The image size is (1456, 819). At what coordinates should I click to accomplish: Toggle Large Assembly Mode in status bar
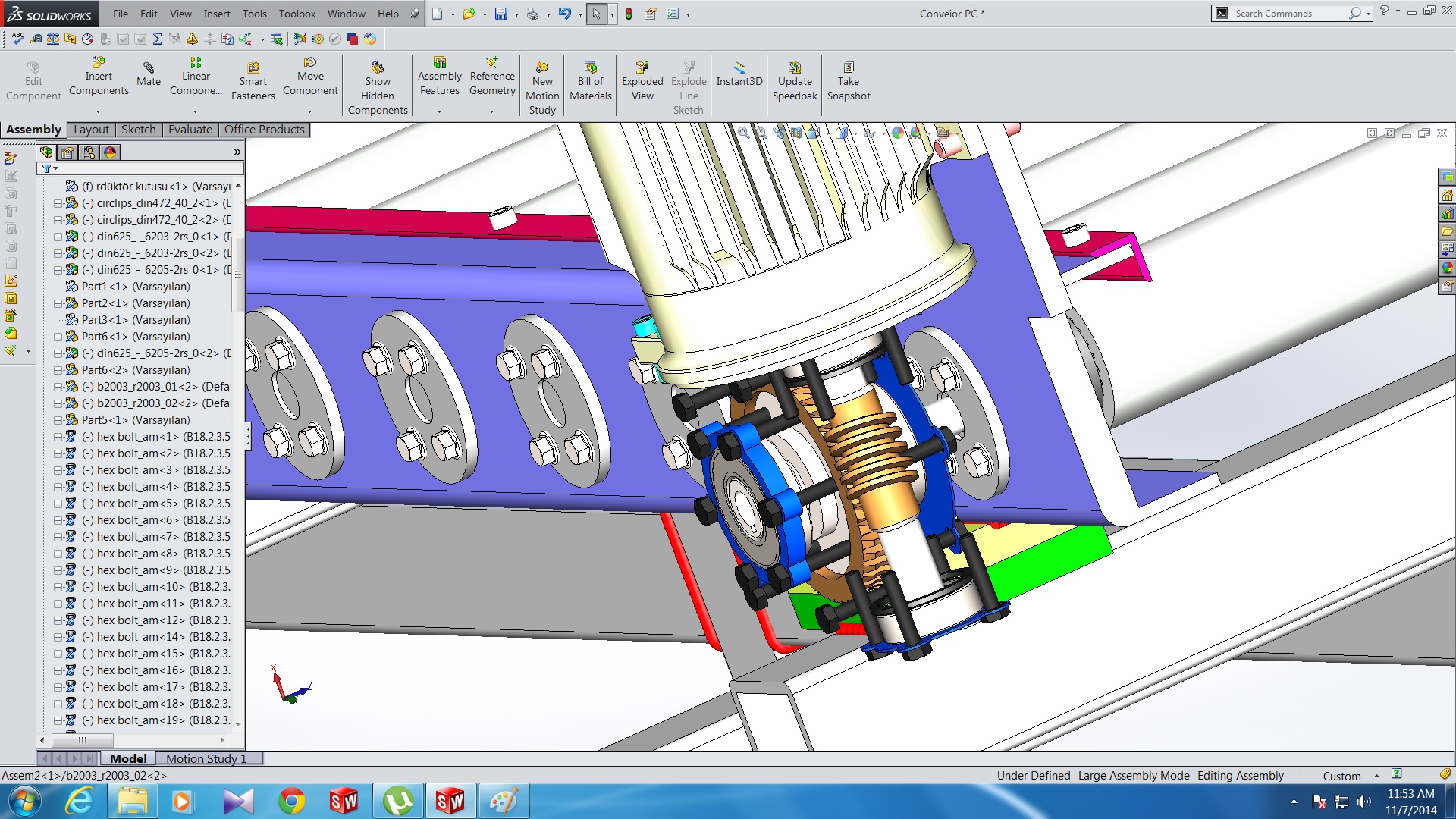[x=1134, y=775]
